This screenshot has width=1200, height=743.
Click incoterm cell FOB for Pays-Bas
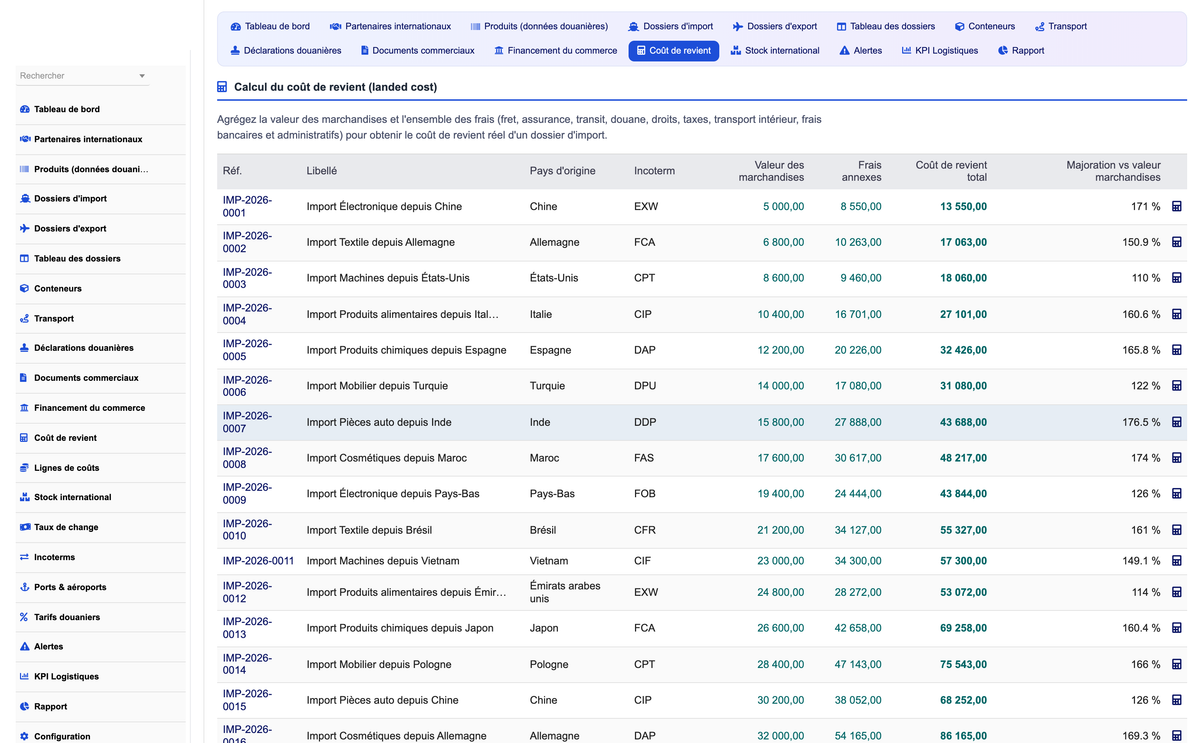[645, 494]
